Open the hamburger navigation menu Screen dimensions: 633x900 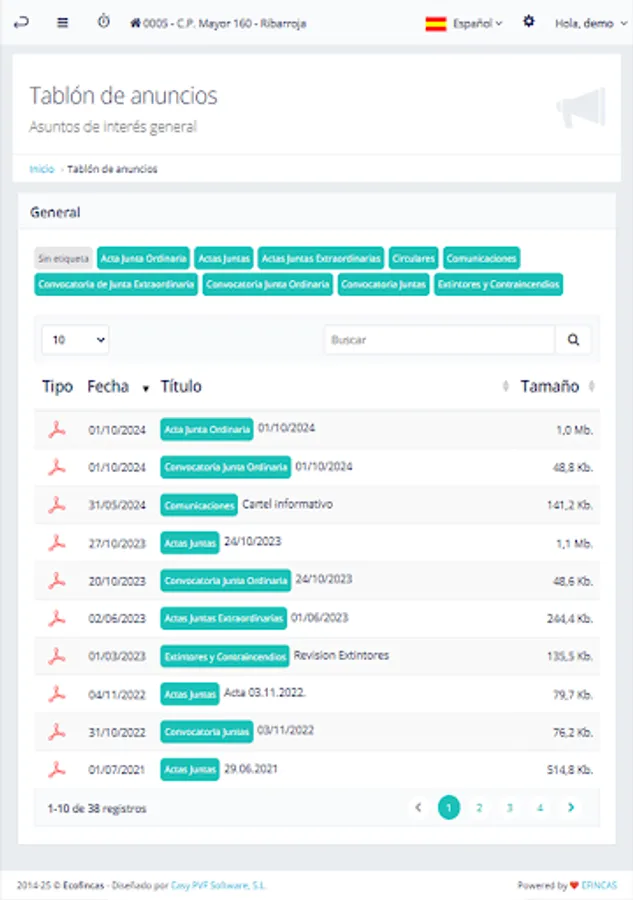click(62, 22)
